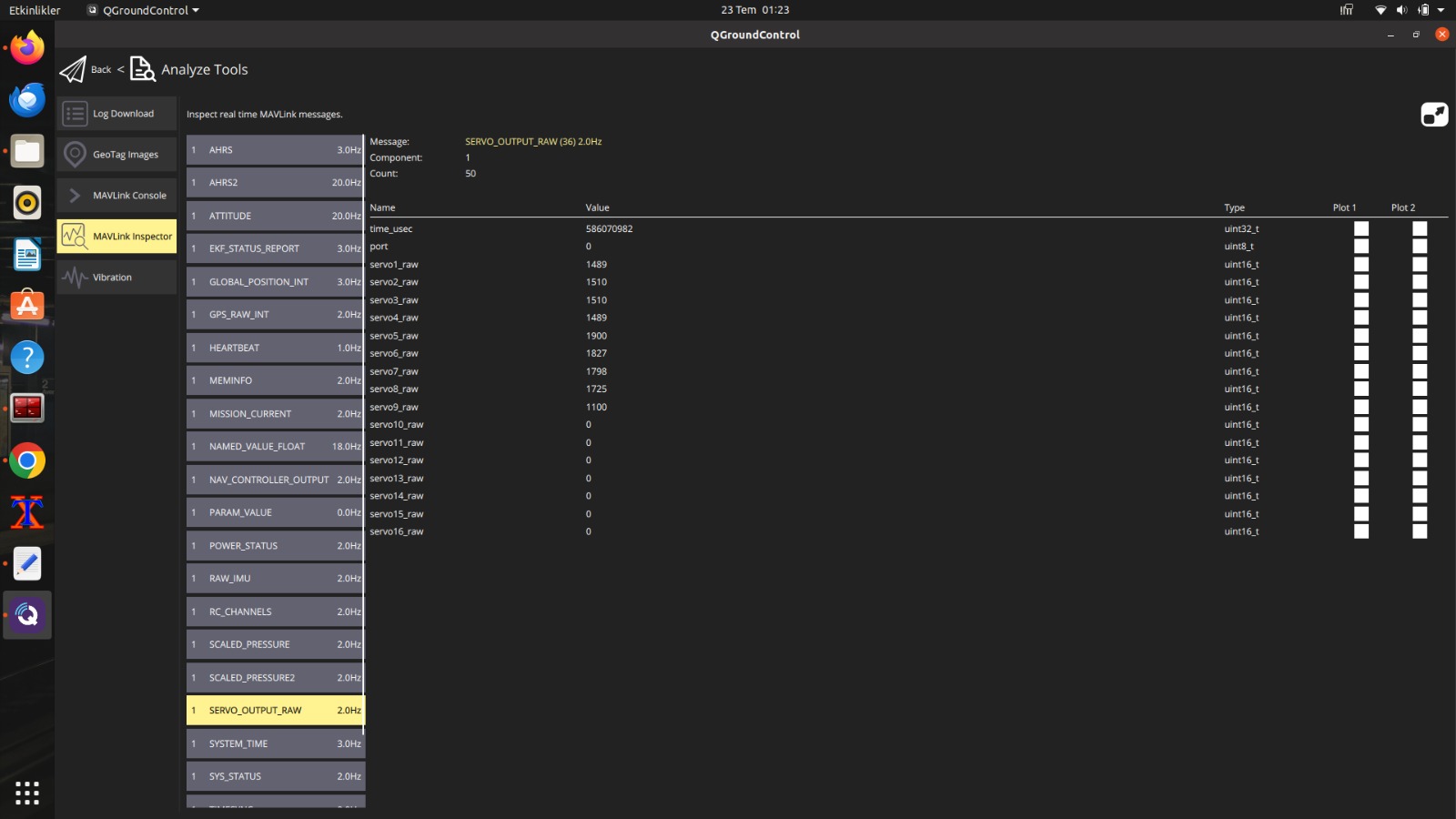The width and height of the screenshot is (1456, 819).
Task: Tick Plot 2 for servo12_raw
Action: tap(1420, 460)
